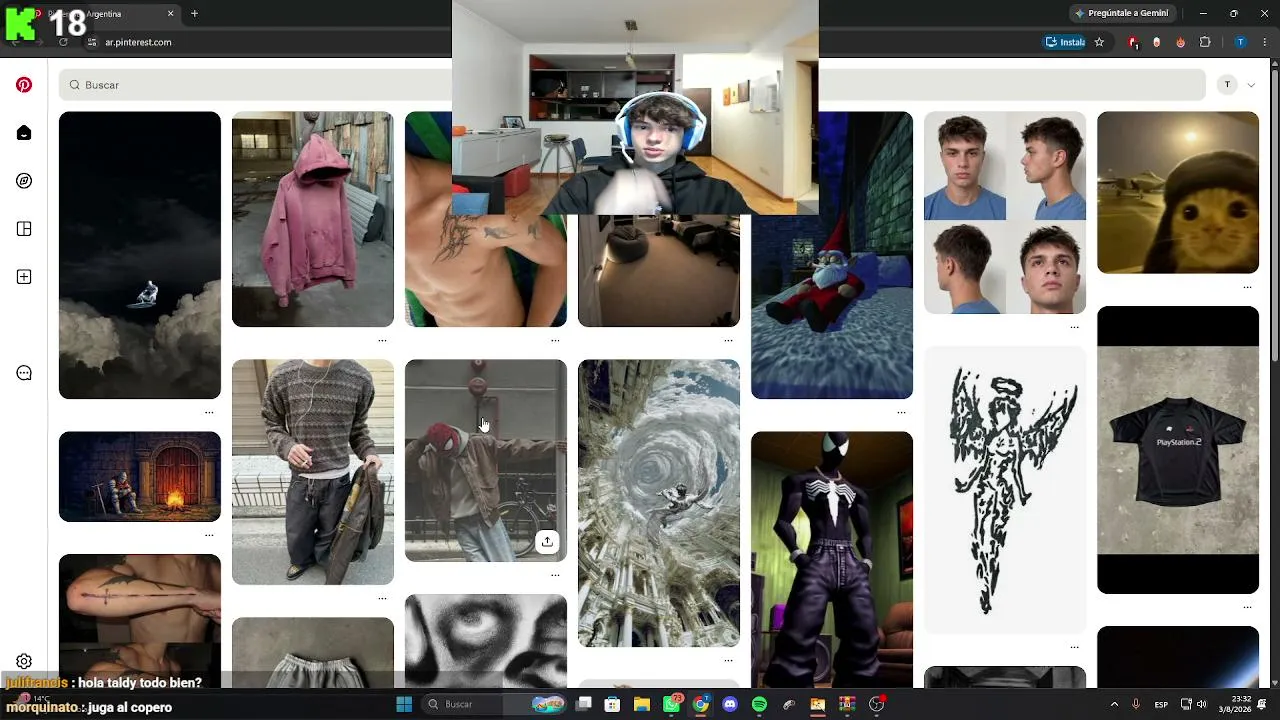The image size is (1280, 720).
Task: Open Microsoft Store from the taskbar
Action: coord(613,704)
